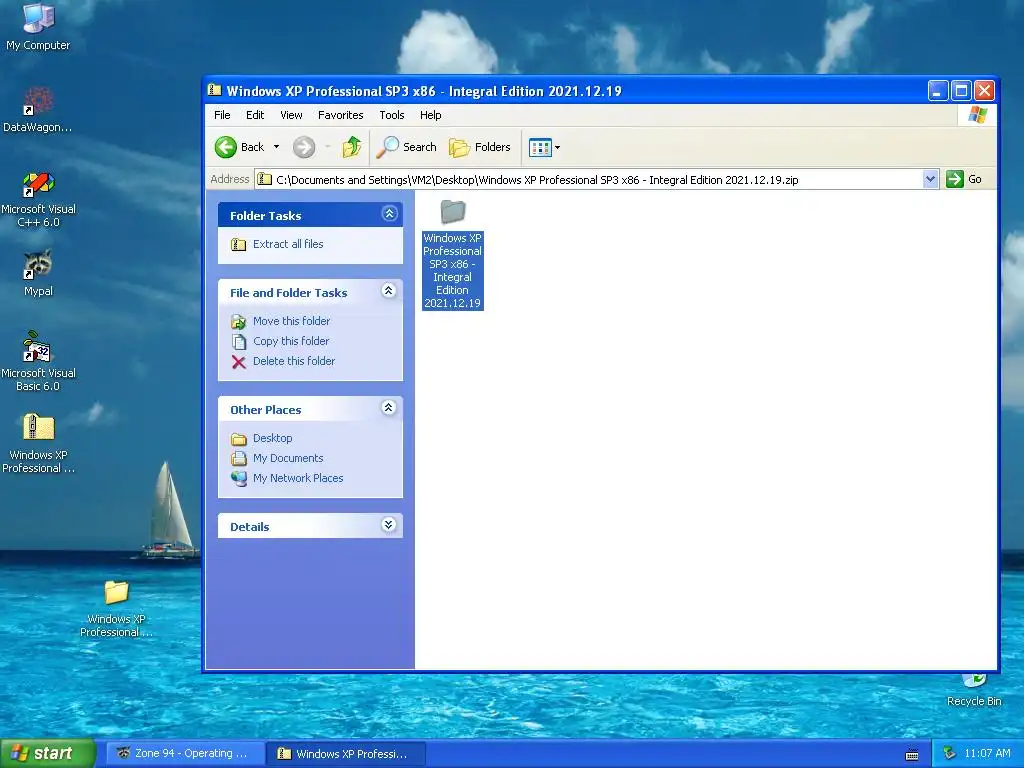Click Copy this folder link

pyautogui.click(x=291, y=341)
